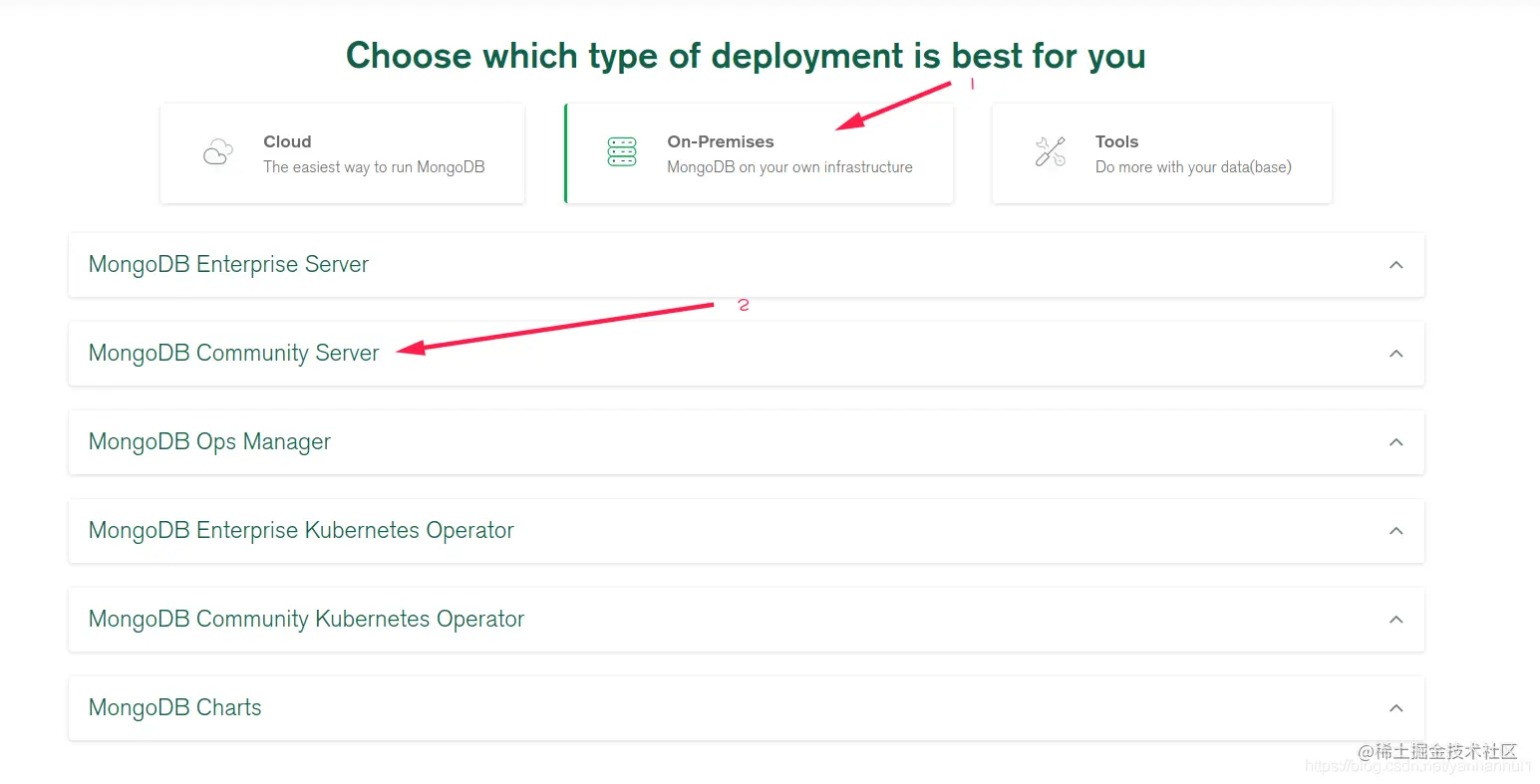
Task: Open the MongoDB Enterprise Server title
Action: (228, 265)
